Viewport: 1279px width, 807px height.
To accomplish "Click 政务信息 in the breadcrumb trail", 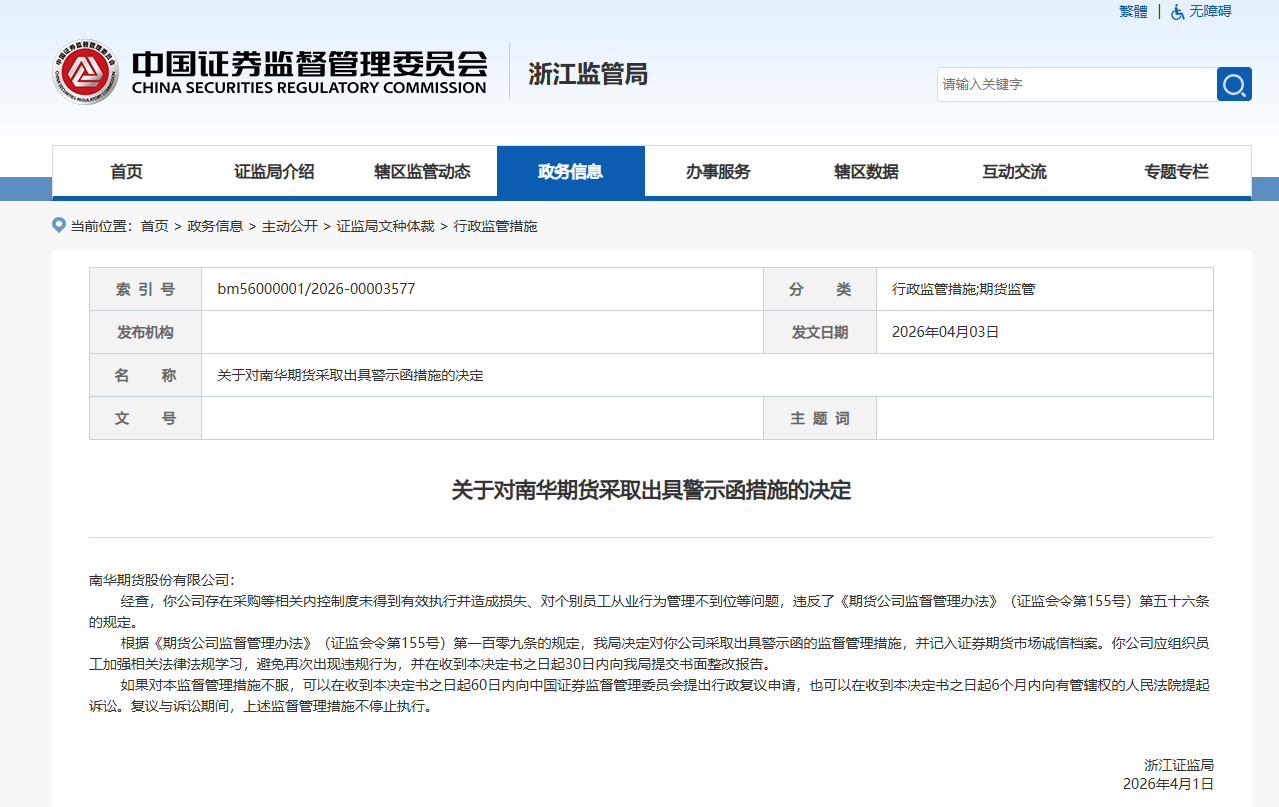I will [215, 226].
